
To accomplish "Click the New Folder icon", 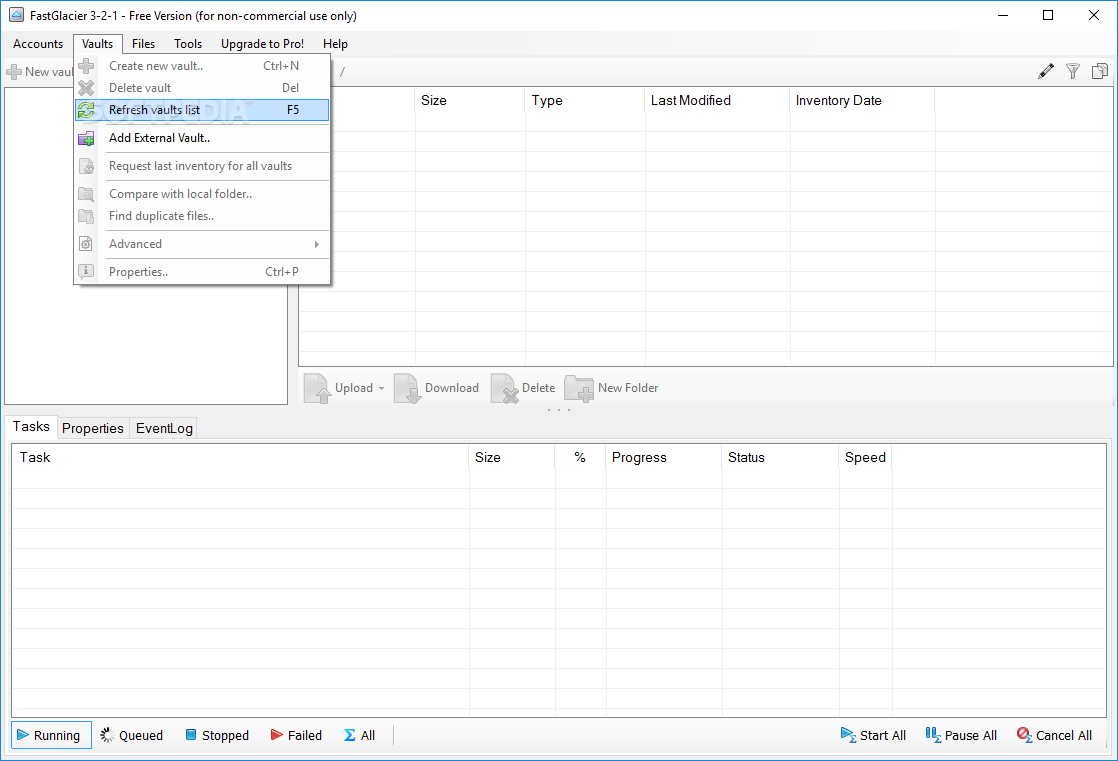I will tap(579, 389).
